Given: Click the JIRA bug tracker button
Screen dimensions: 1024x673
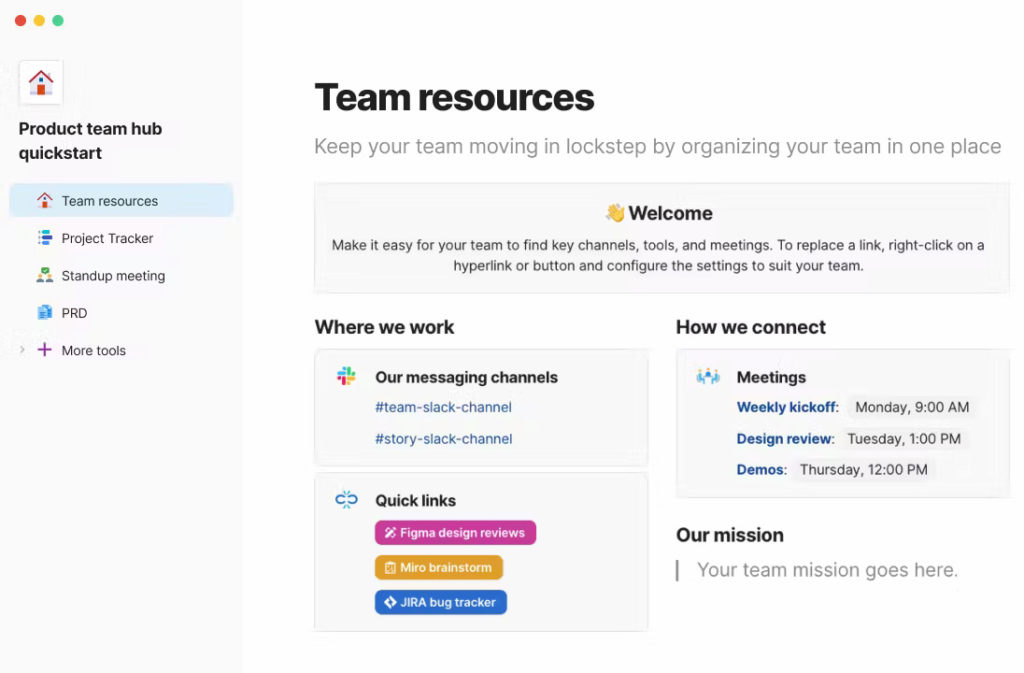Looking at the screenshot, I should coord(440,602).
